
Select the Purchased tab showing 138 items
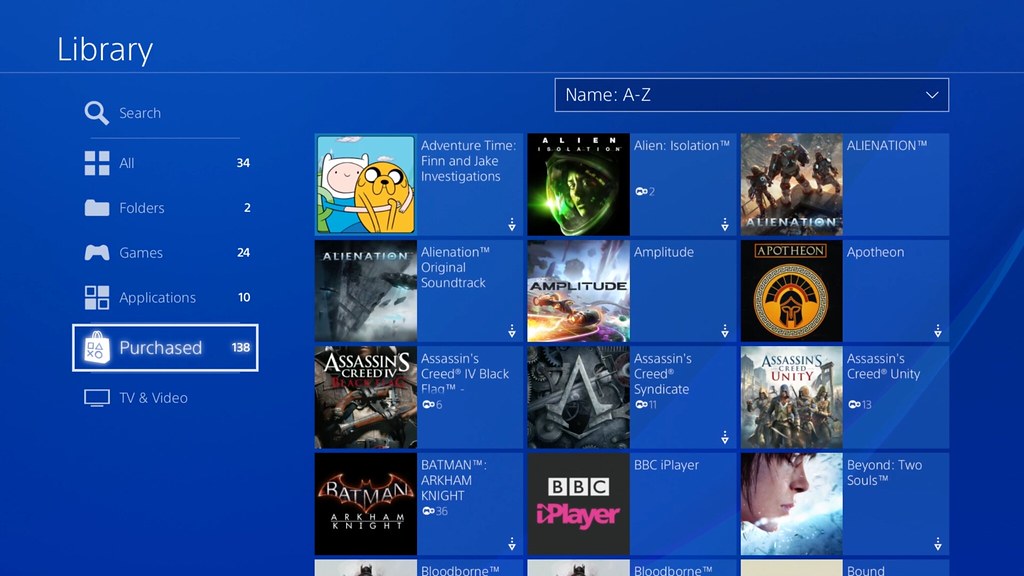165,347
